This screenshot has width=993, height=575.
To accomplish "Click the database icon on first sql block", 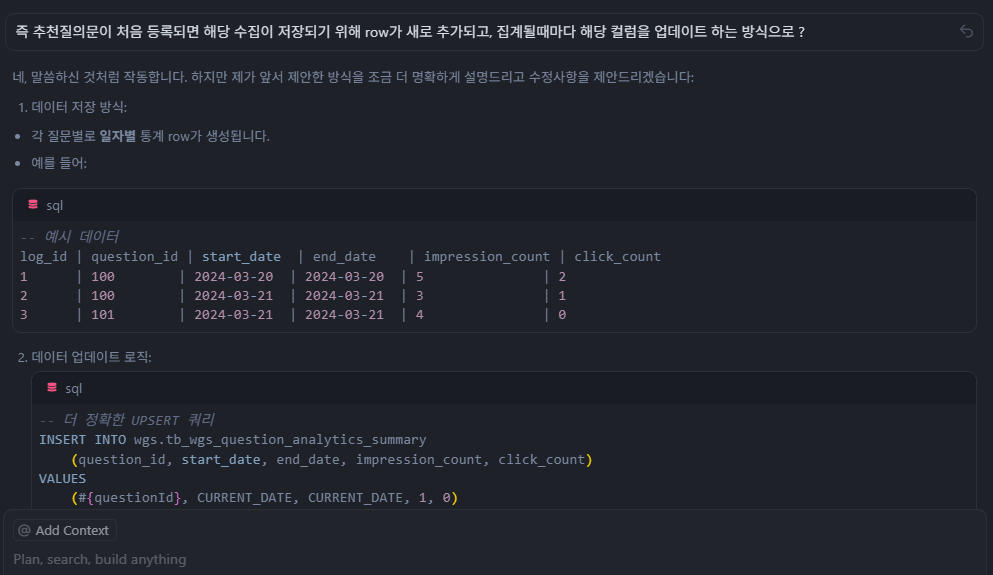I will click(x=33, y=205).
